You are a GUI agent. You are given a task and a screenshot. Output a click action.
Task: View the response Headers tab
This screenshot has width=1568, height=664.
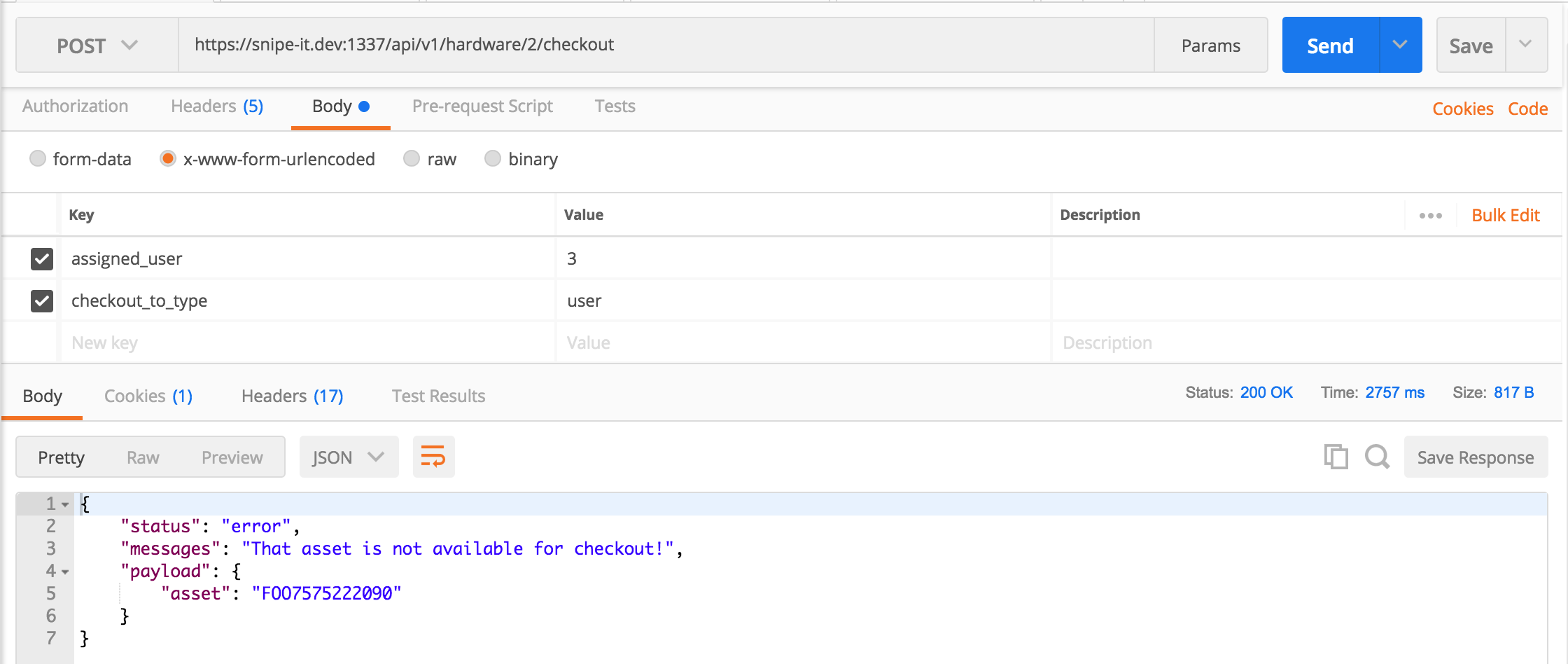pos(291,396)
